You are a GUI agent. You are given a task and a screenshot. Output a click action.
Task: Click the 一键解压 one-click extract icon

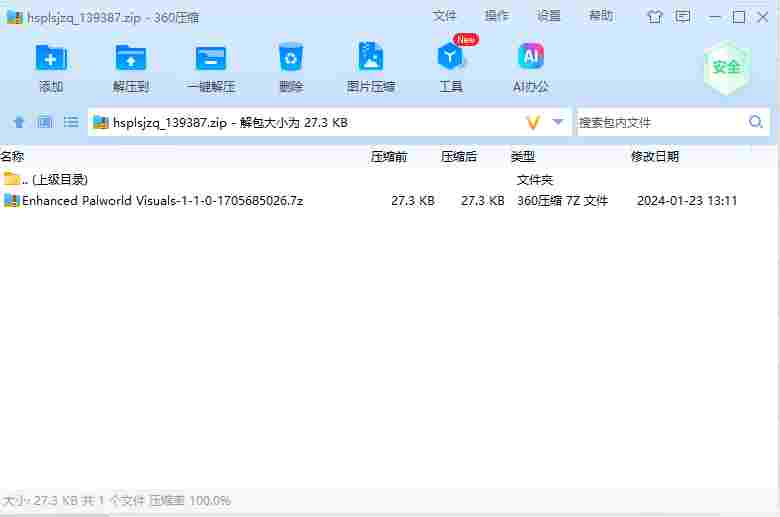click(211, 58)
